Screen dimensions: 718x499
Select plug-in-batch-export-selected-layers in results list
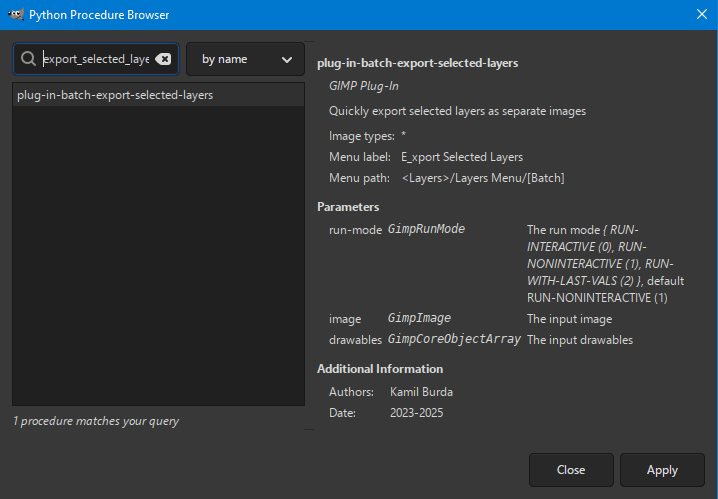[115, 95]
